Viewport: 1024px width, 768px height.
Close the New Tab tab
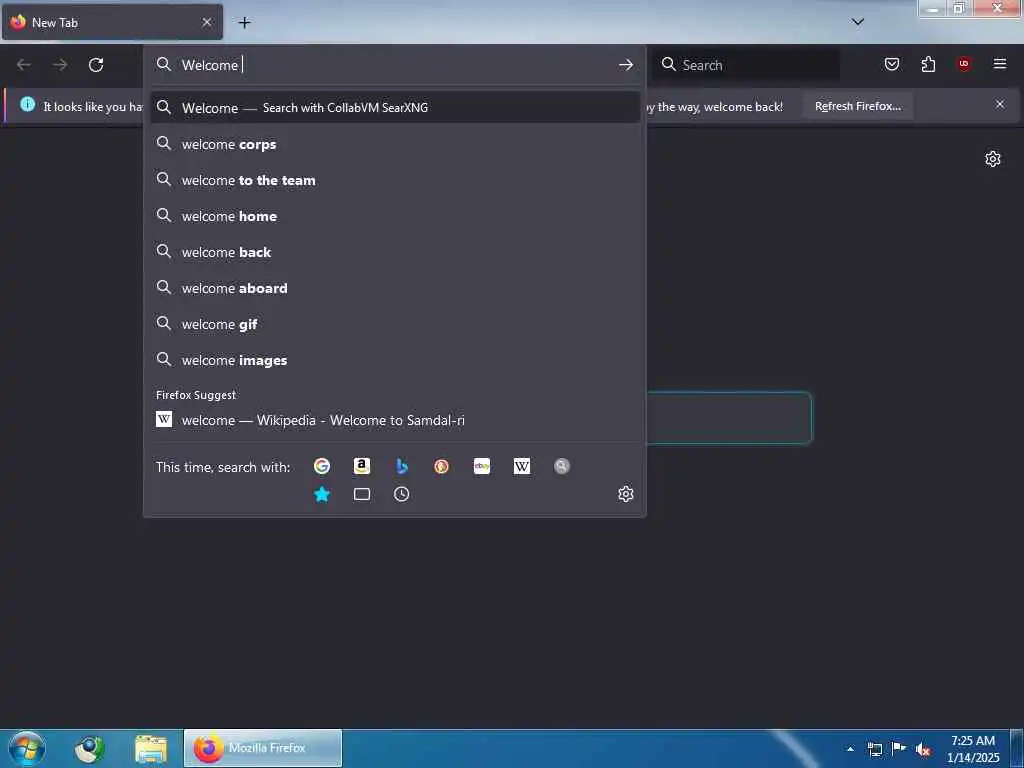click(x=207, y=22)
